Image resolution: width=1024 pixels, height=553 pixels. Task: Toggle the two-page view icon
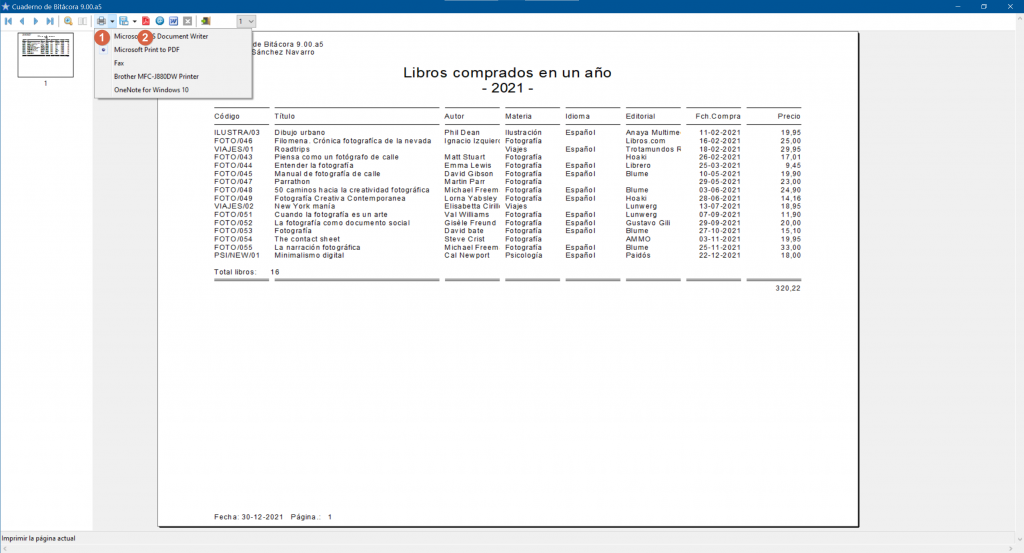(x=82, y=21)
